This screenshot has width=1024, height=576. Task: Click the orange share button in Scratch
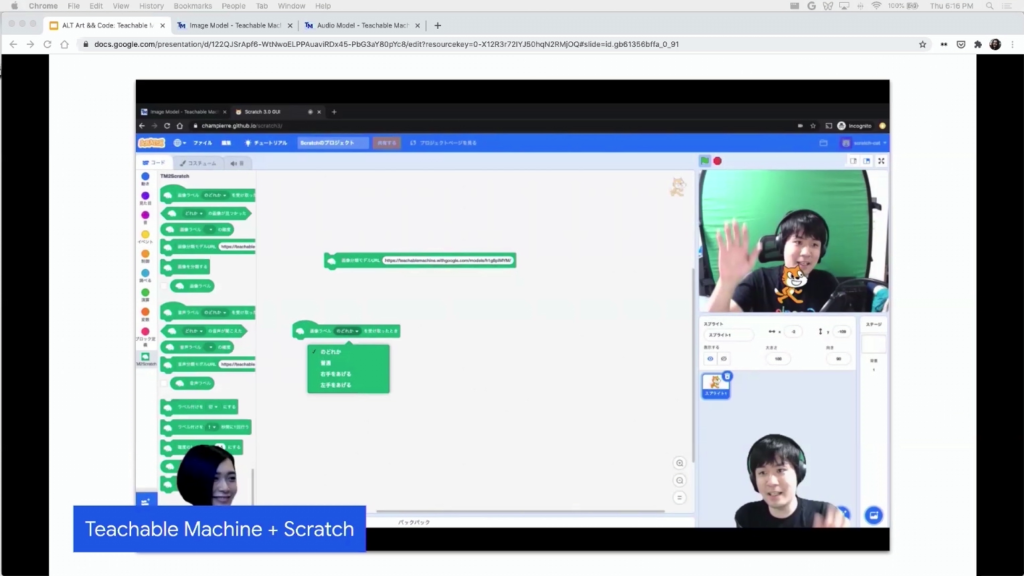click(x=387, y=143)
